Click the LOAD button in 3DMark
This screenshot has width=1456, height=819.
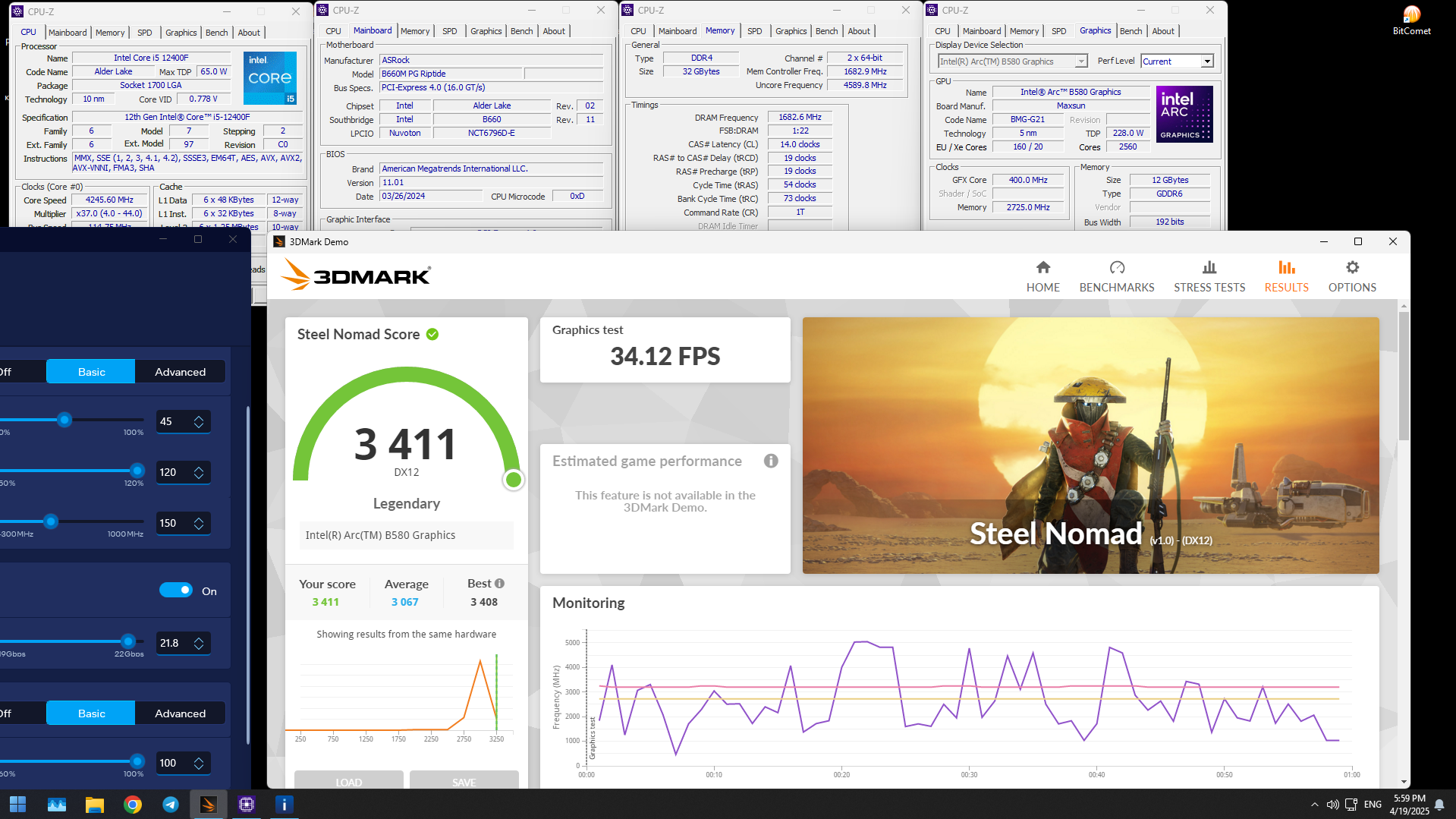349,781
